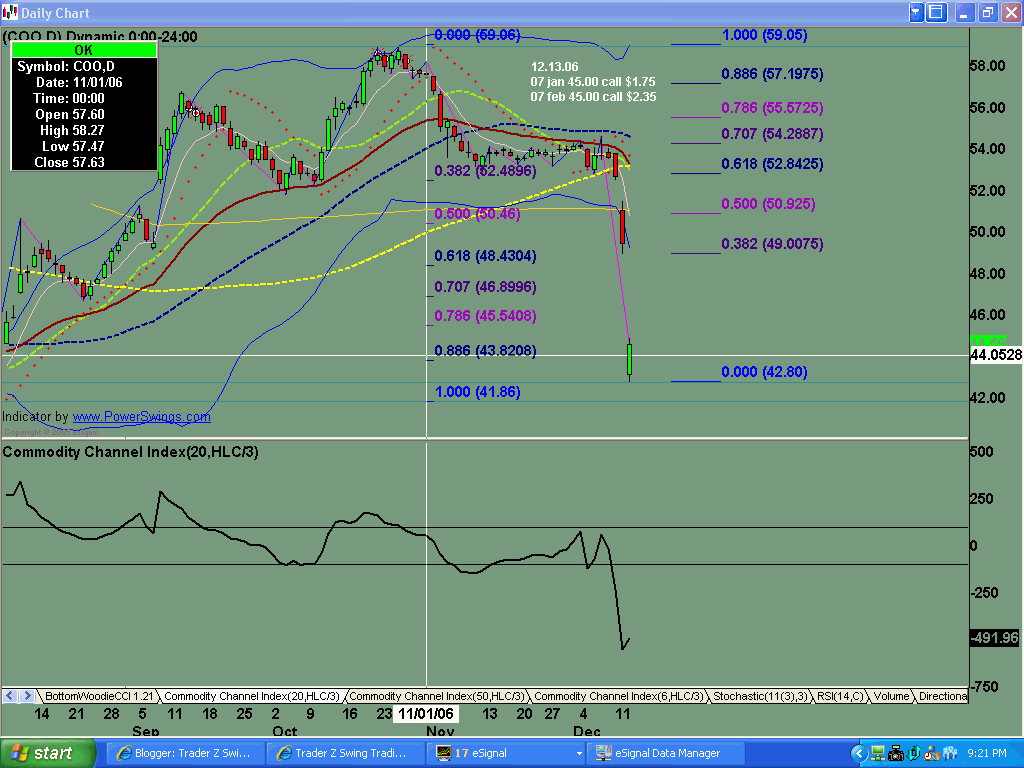This screenshot has width=1024, height=768.
Task: Click the 11/01/06 date cursor label
Action: pyautogui.click(x=426, y=713)
